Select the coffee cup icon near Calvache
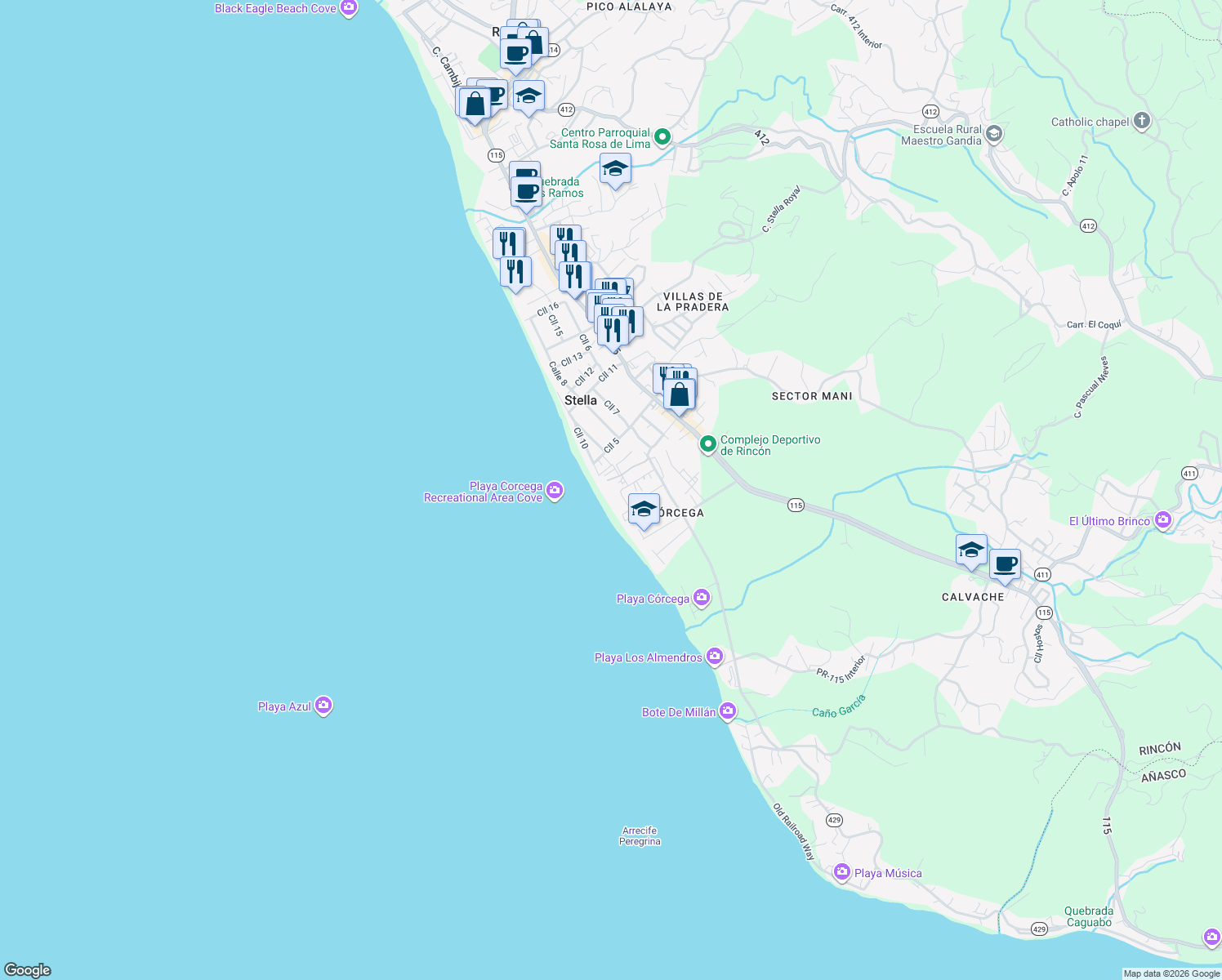This screenshot has height=980, width=1222. click(x=1005, y=563)
